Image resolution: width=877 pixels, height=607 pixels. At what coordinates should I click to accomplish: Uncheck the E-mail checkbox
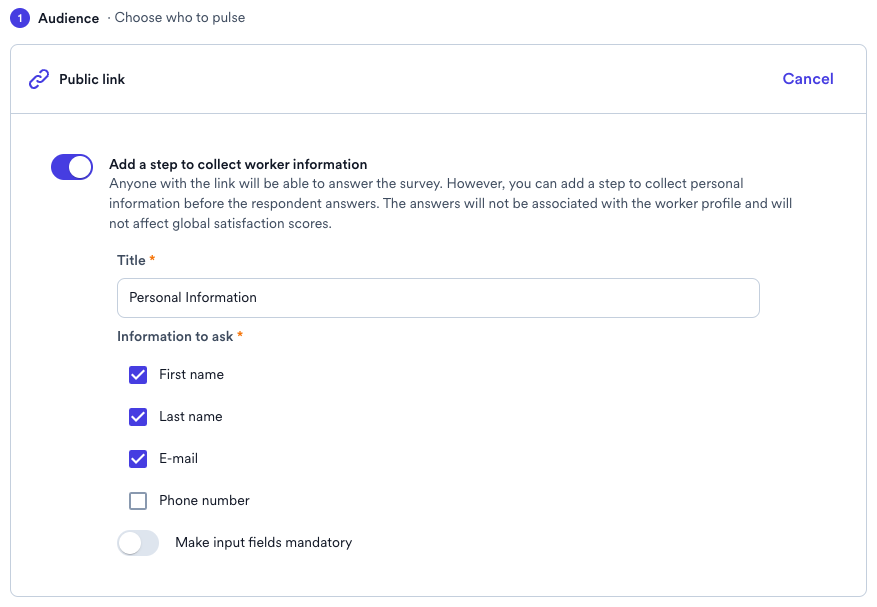138,459
